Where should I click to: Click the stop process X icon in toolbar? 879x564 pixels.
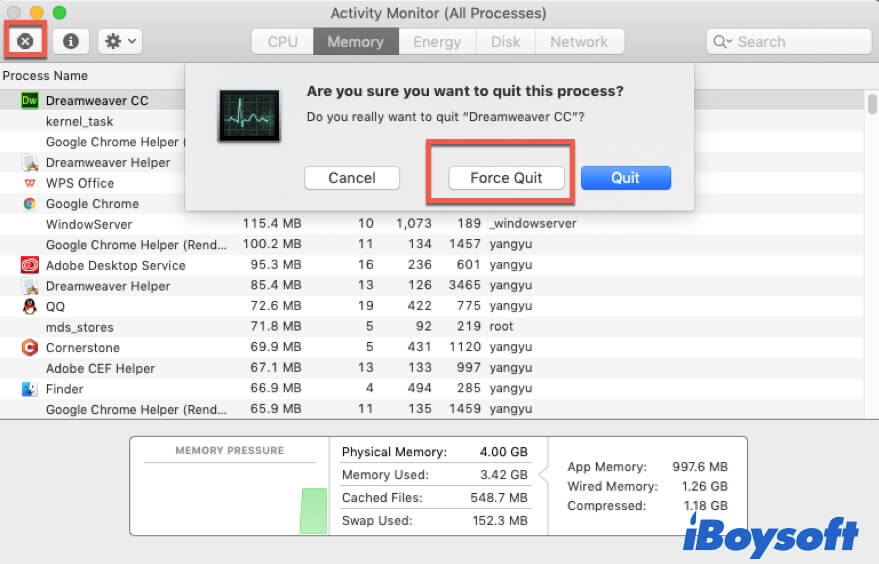pyautogui.click(x=25, y=42)
